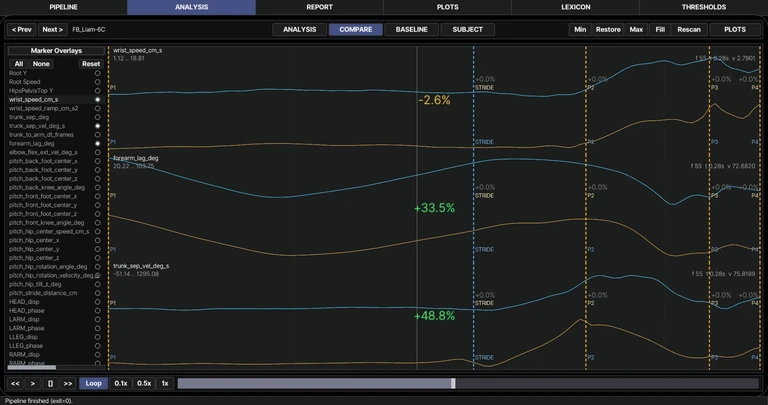Click the +33.5% forearm lag difference label

(x=434, y=208)
